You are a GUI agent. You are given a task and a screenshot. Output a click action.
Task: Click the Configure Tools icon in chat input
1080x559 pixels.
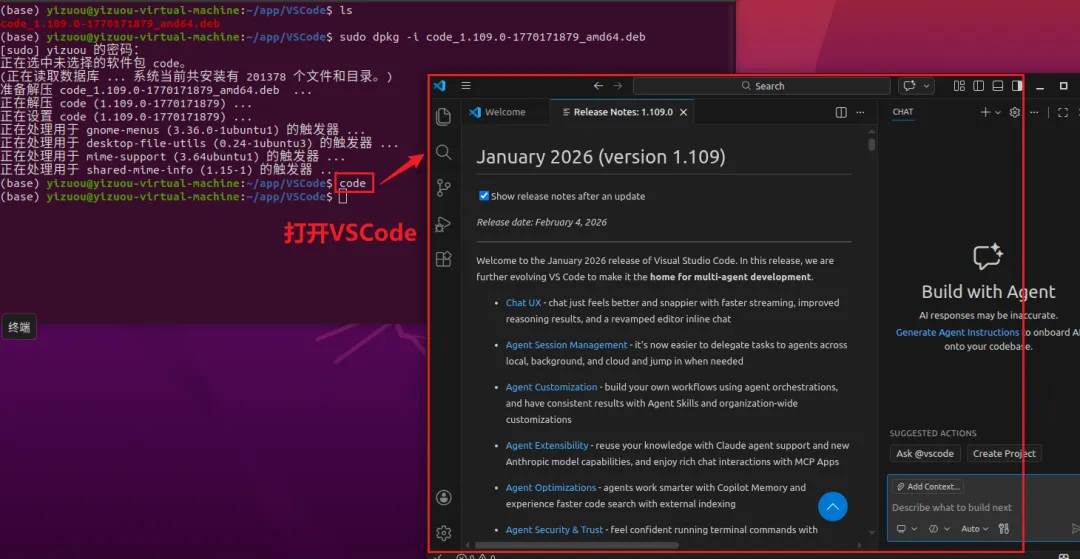point(1004,529)
